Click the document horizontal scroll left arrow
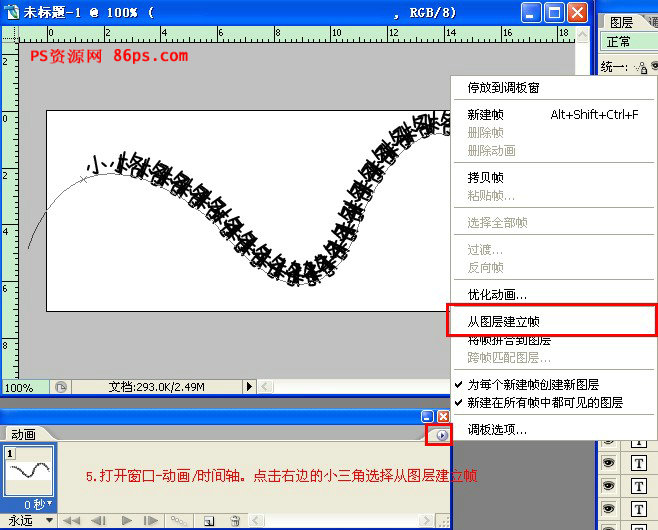This screenshot has width=658, height=530. tap(266, 386)
